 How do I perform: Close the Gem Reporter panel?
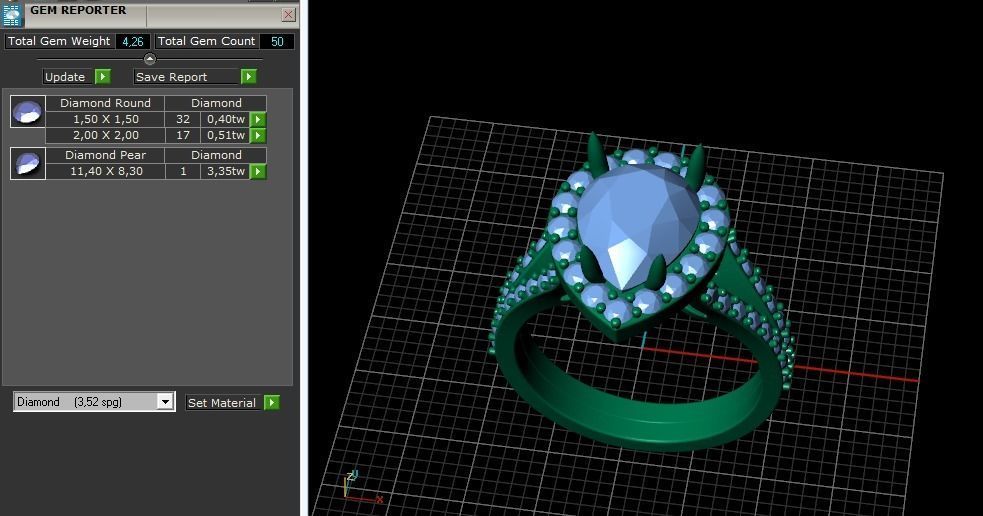coord(288,14)
